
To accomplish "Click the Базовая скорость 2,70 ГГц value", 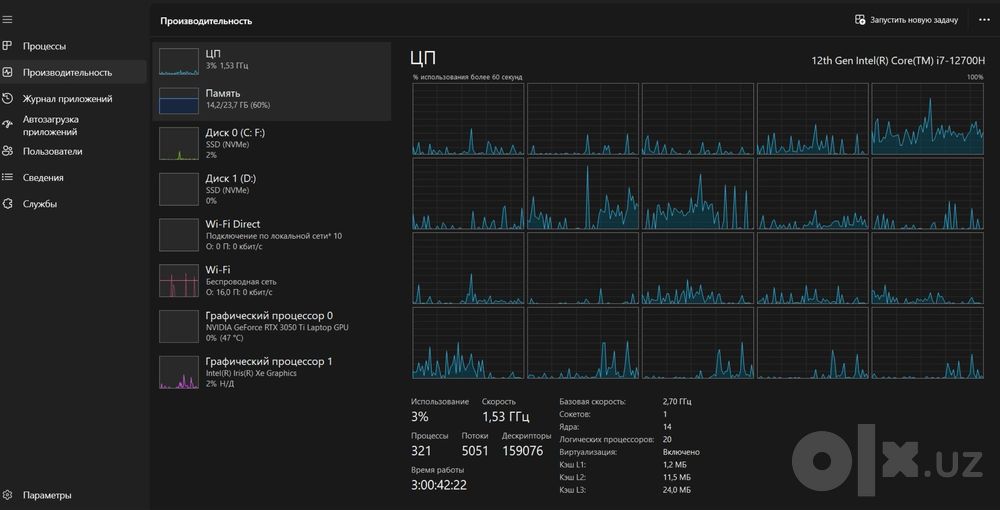I will point(677,402).
